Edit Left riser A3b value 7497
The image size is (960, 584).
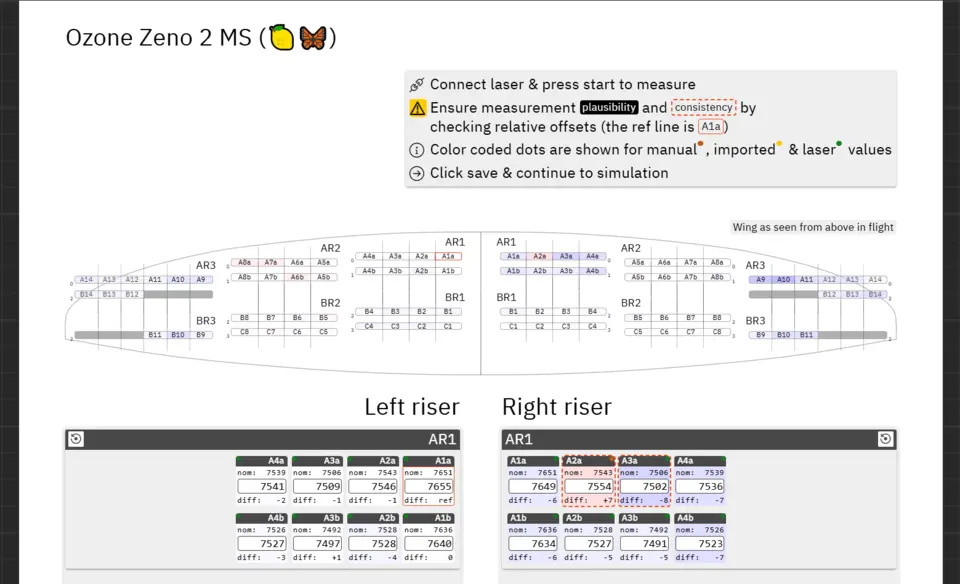[x=317, y=544]
